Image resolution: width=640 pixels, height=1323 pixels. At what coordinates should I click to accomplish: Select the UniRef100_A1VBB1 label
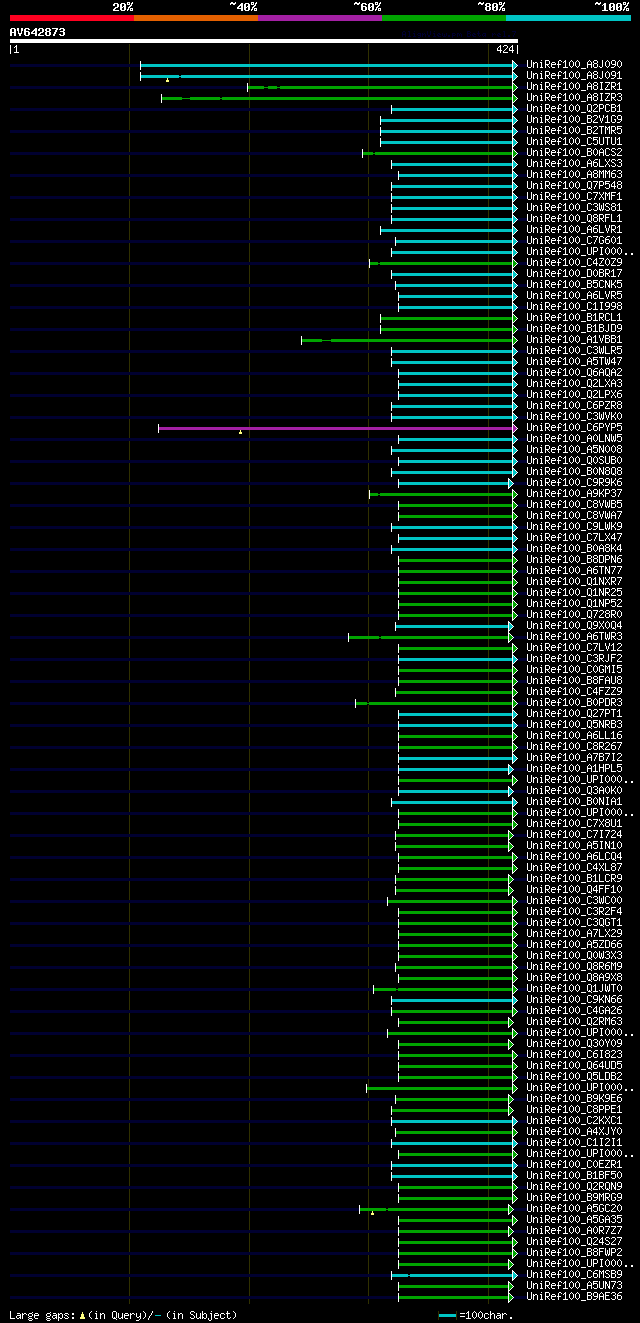point(574,340)
